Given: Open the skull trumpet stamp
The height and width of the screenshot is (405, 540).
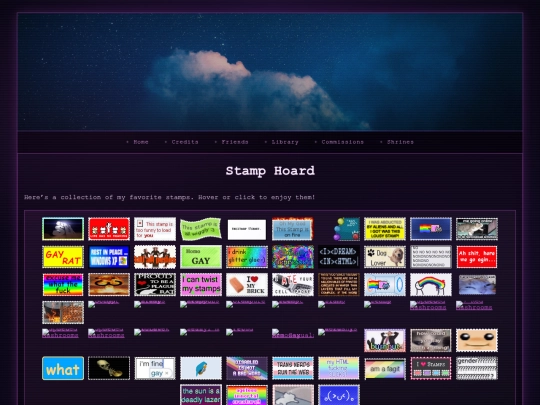Looking at the screenshot, I should click(109, 368).
